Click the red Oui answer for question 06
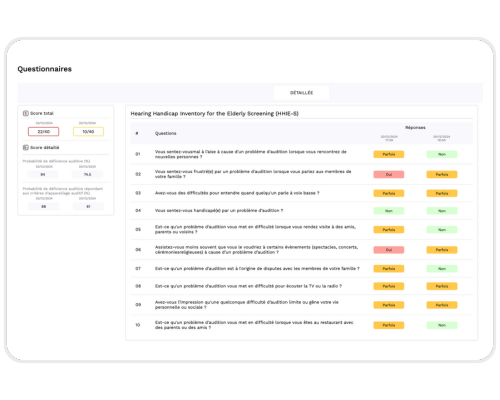The height and width of the screenshot is (400, 500). (389, 250)
